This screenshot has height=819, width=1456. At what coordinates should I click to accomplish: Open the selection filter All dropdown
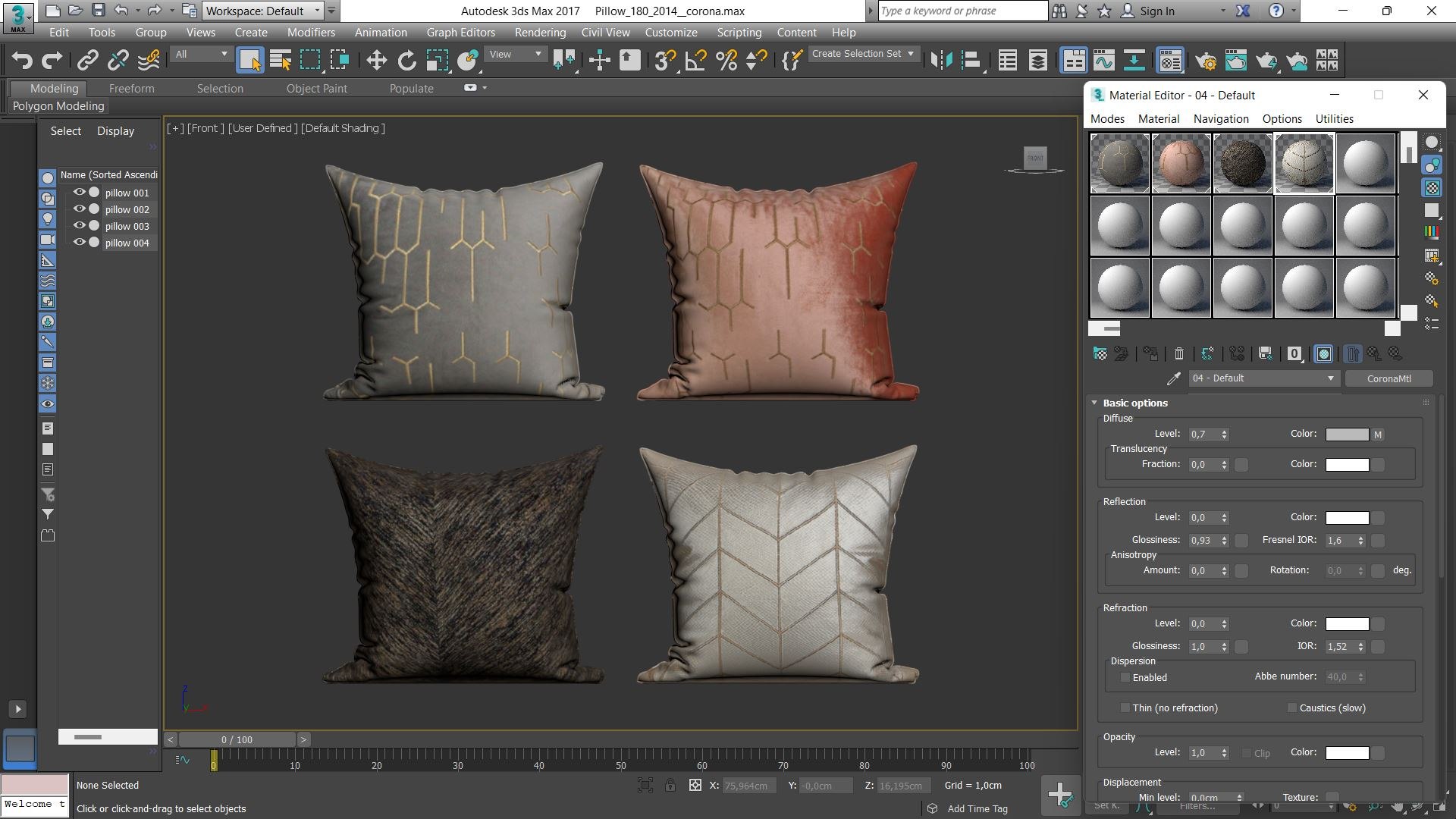(x=201, y=55)
